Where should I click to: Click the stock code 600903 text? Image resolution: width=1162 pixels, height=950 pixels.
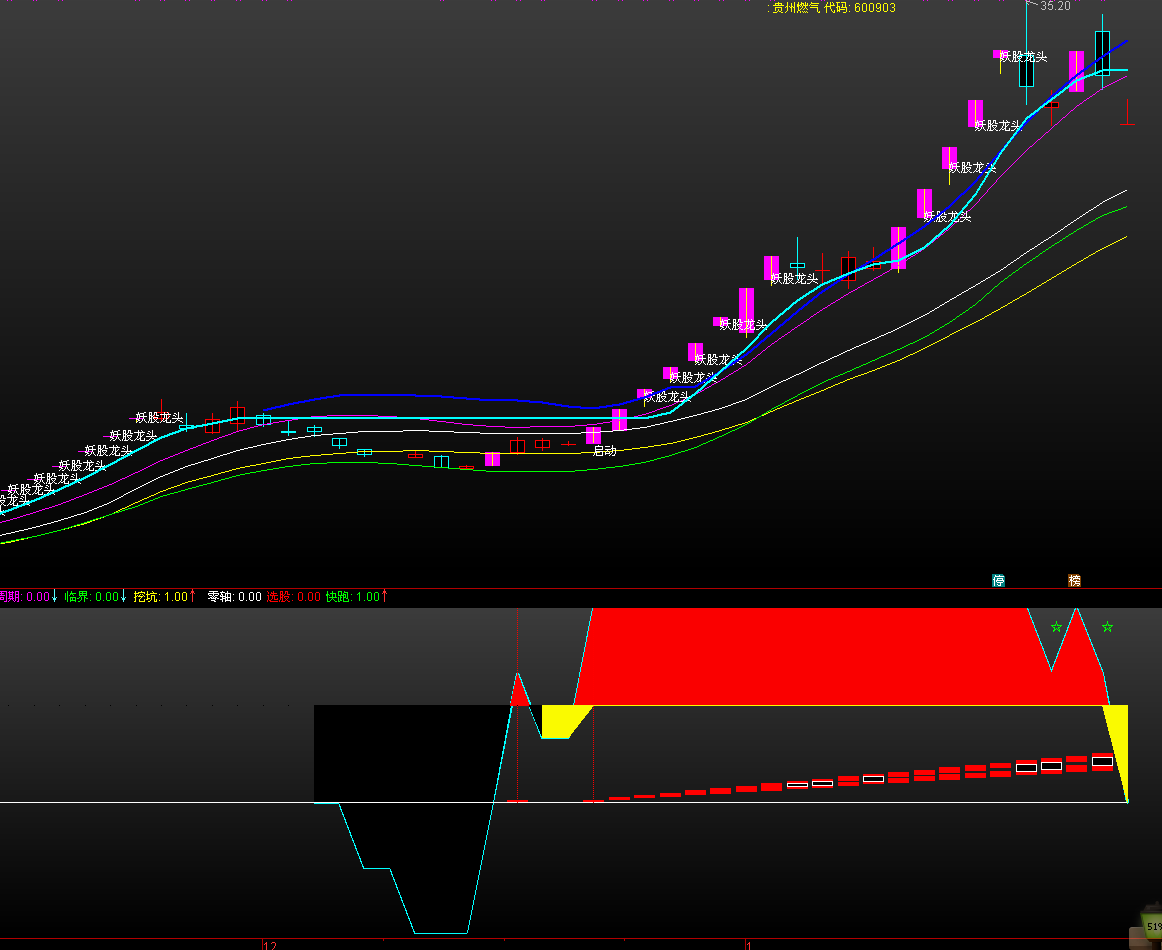[x=874, y=8]
